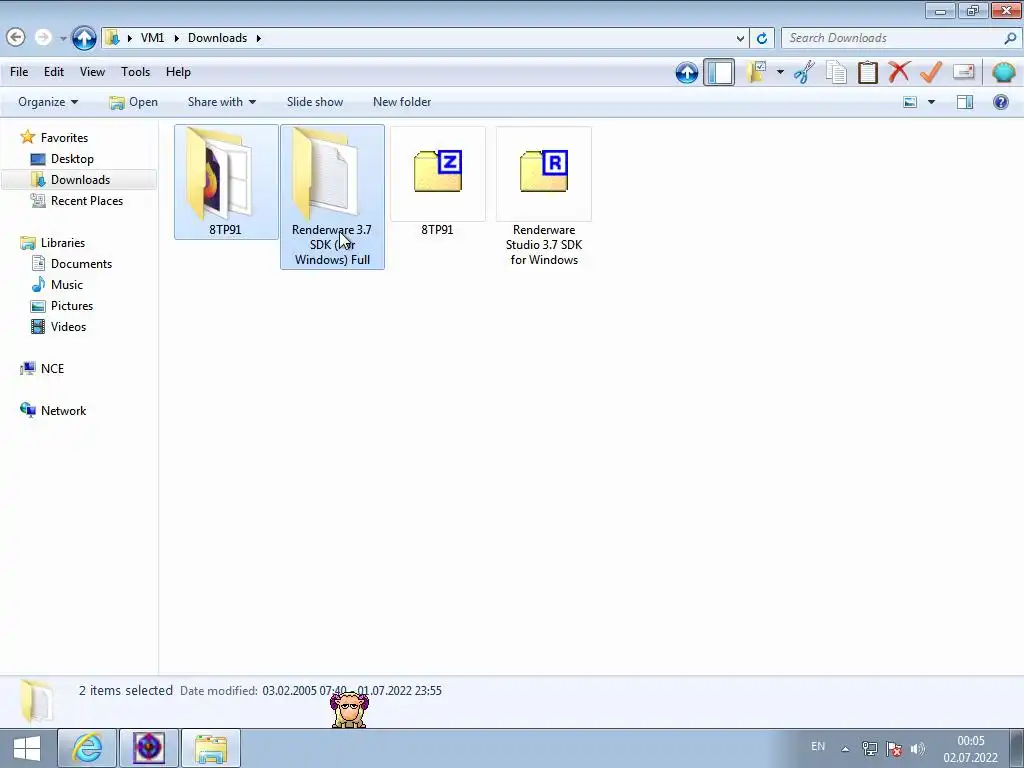Select NCE computer in the navigation pane
This screenshot has height=768, width=1024.
[x=42, y=368]
